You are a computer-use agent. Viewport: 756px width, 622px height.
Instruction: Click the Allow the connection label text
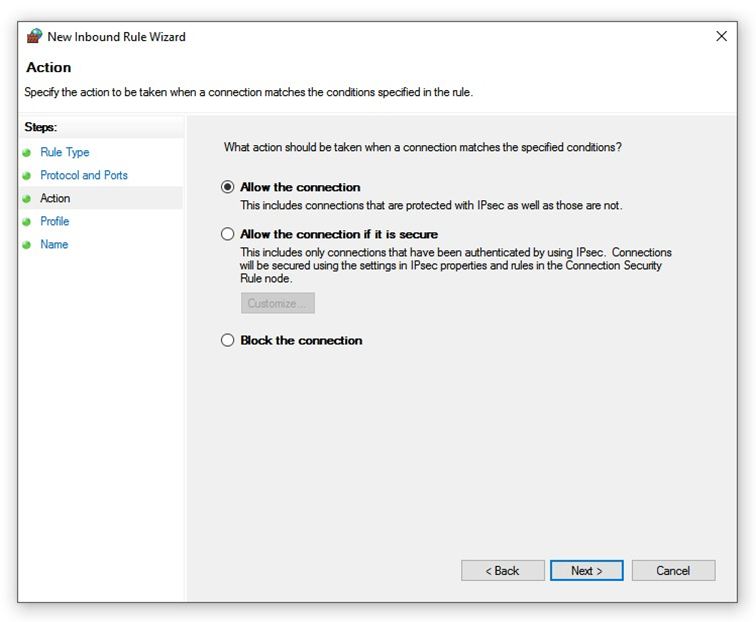click(300, 187)
